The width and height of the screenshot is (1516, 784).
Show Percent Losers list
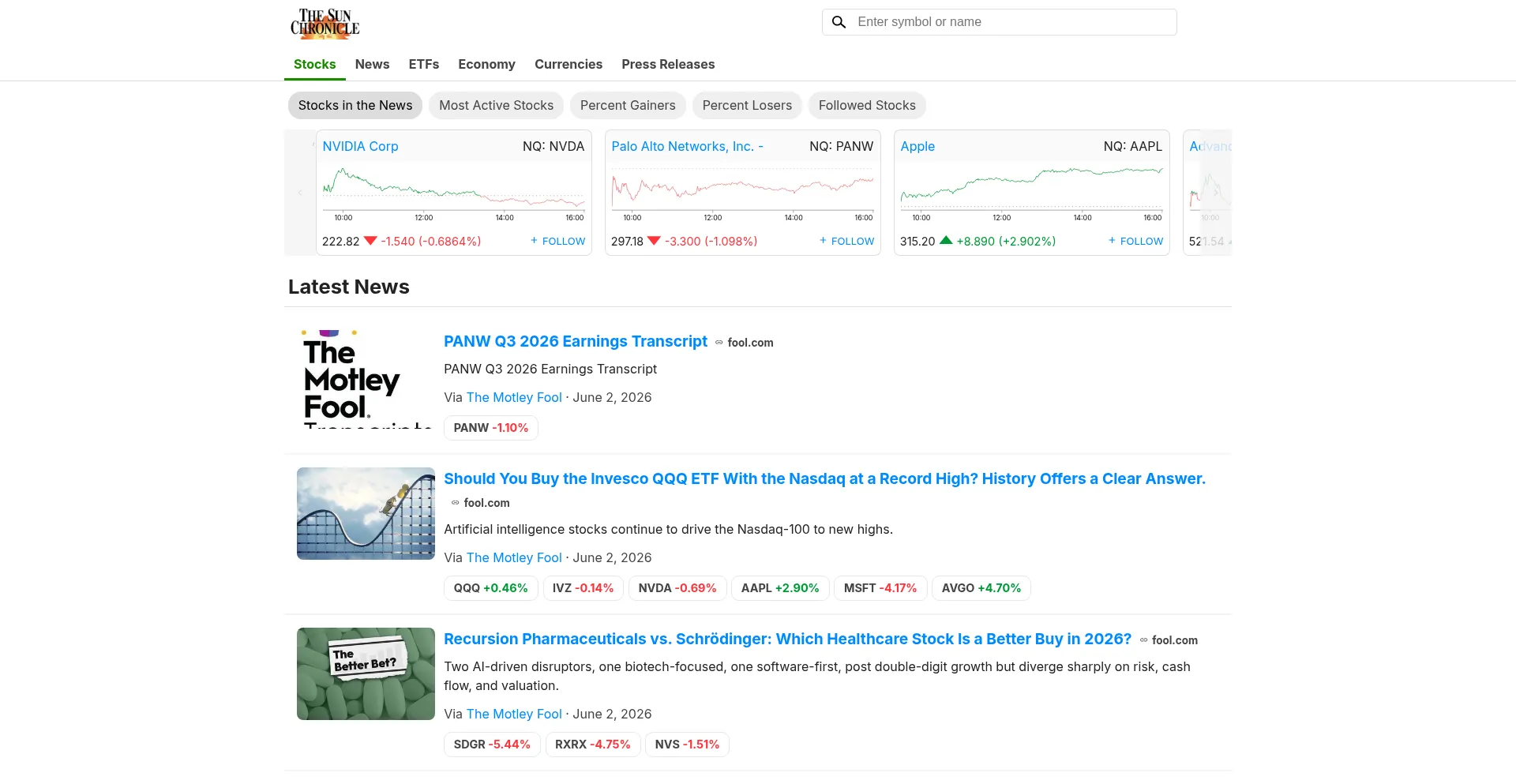[x=747, y=105]
